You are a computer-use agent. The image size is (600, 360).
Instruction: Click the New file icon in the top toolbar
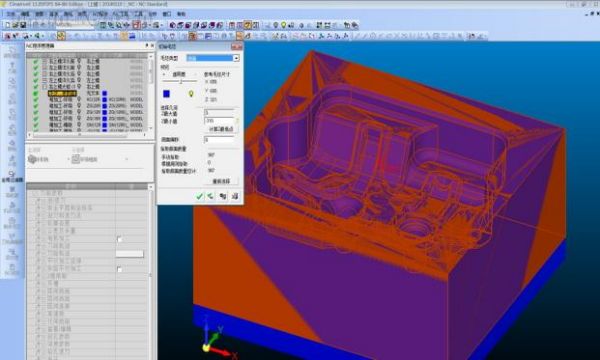7,25
